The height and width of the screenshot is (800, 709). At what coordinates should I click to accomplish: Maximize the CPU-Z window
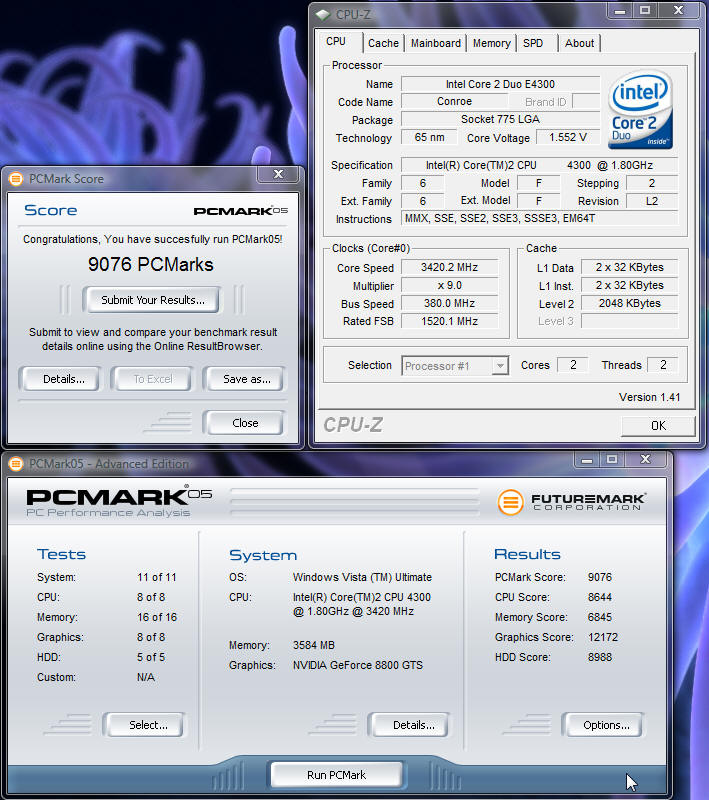tap(645, 11)
